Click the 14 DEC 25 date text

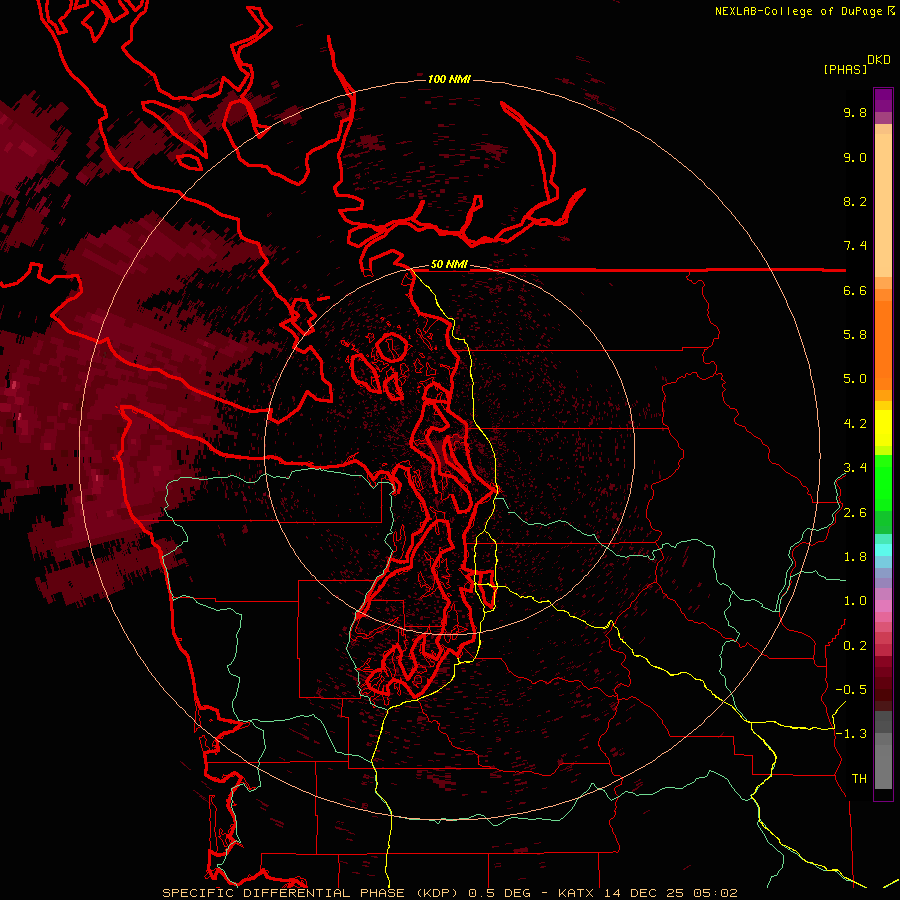click(x=644, y=893)
